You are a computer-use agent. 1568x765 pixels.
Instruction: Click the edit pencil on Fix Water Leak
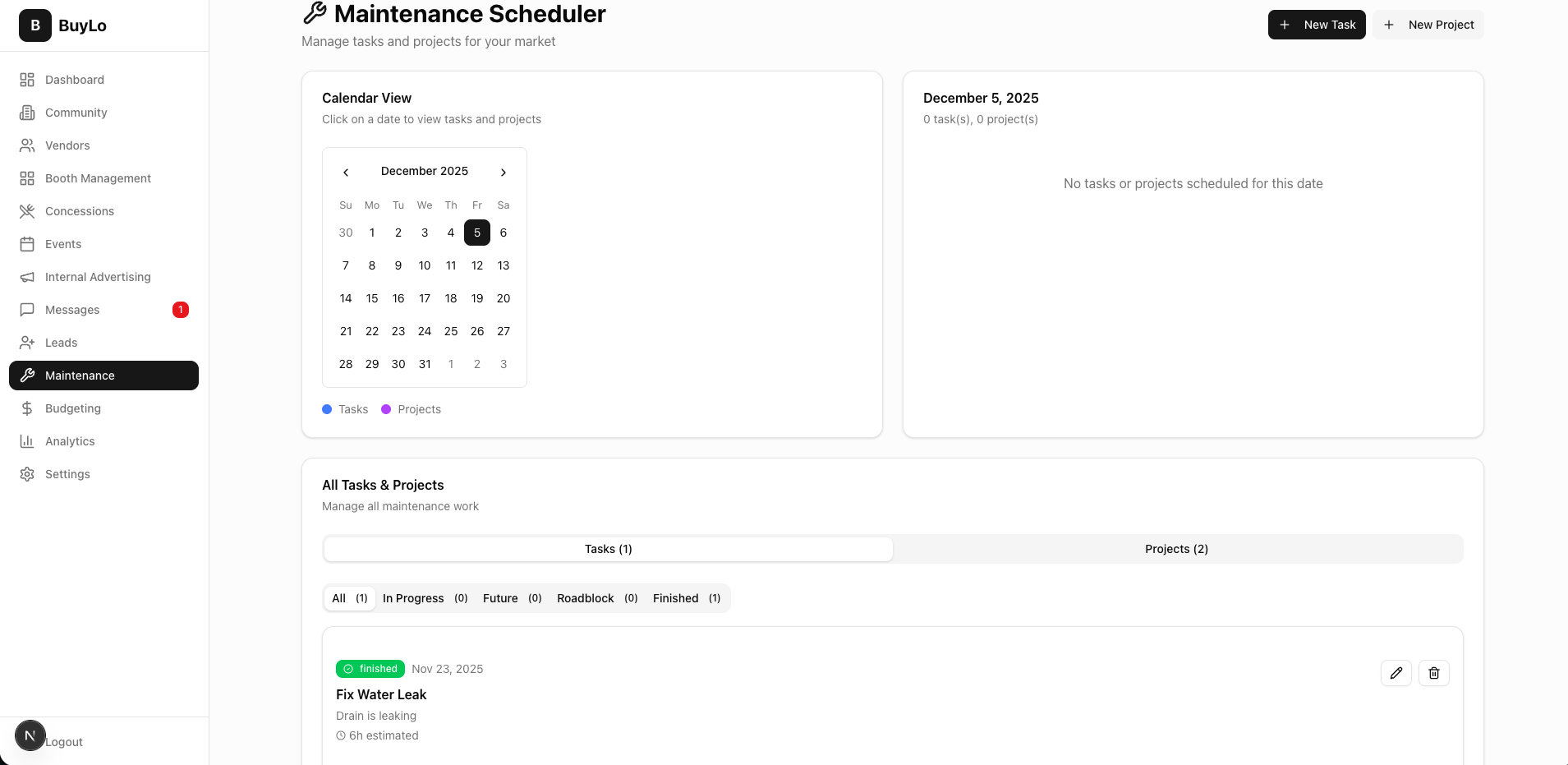pyautogui.click(x=1396, y=673)
